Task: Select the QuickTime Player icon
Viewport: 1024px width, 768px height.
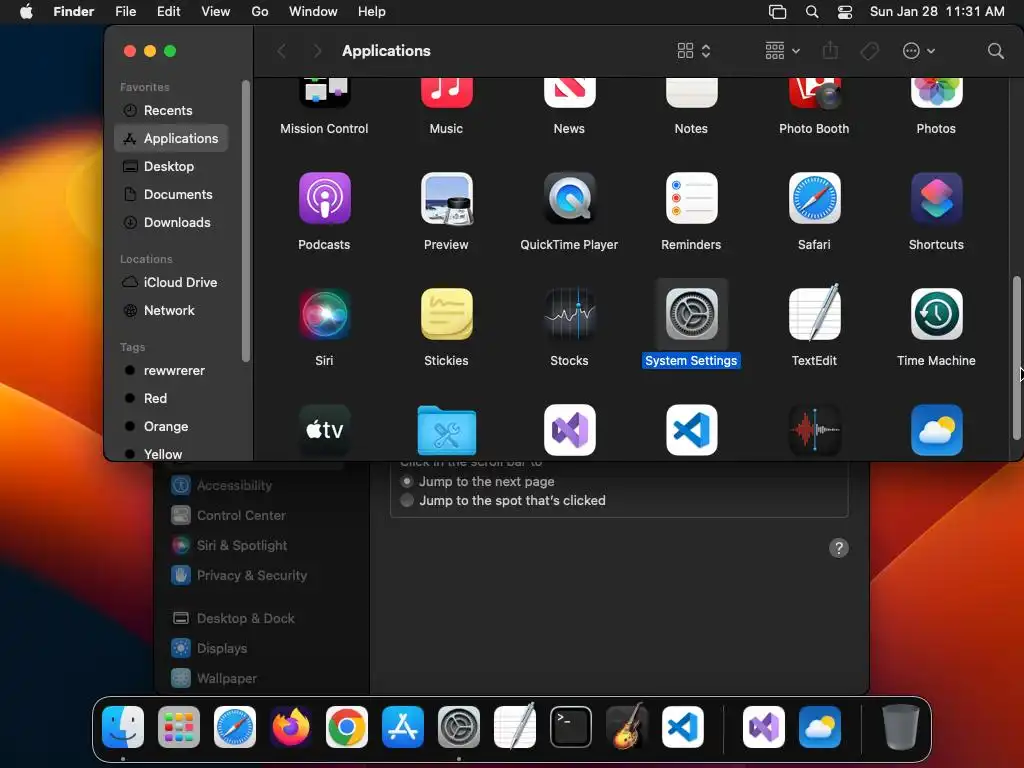Action: point(569,198)
